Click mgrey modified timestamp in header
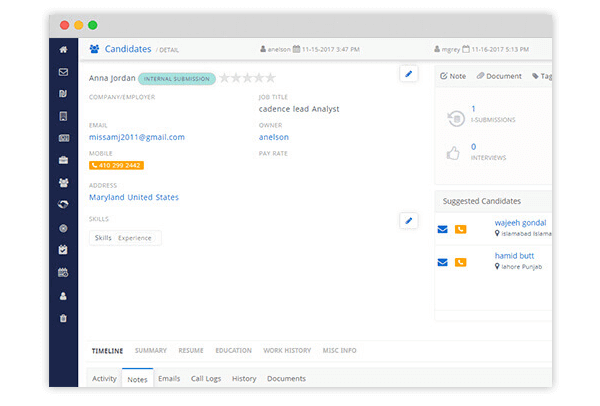 pos(482,49)
